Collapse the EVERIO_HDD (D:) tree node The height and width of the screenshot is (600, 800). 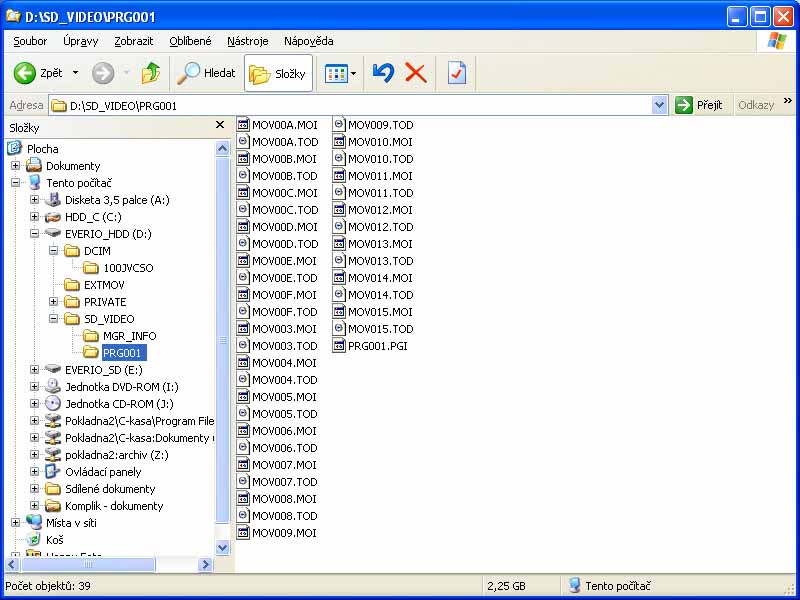35,234
